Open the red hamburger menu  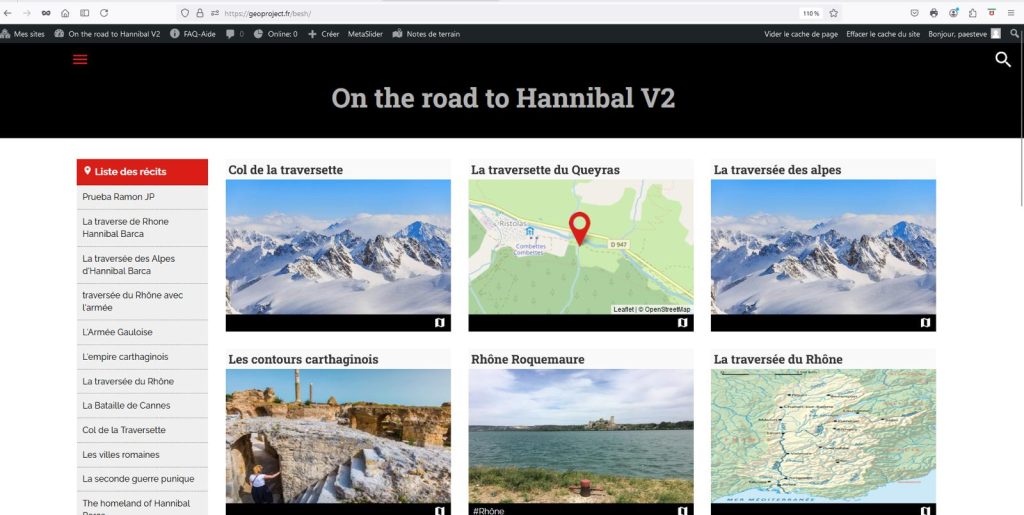coord(80,60)
